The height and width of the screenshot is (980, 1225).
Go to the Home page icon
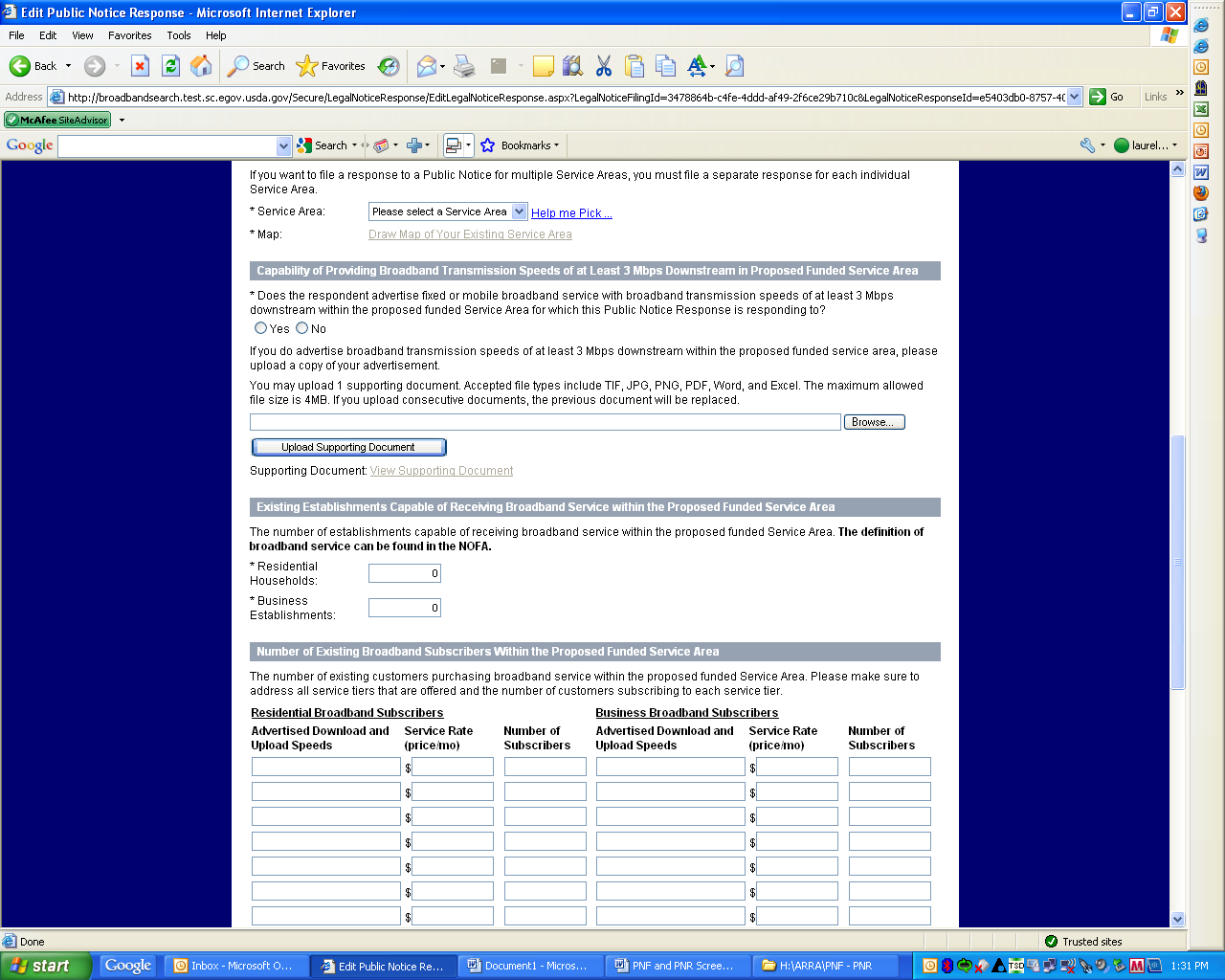click(x=201, y=66)
